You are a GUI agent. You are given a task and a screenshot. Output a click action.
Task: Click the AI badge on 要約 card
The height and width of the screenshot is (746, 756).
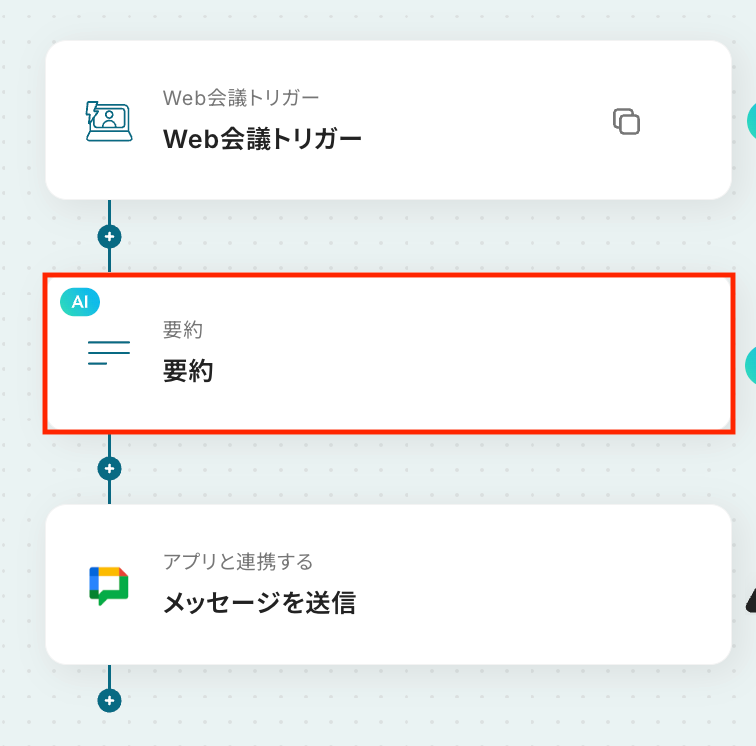[x=80, y=302]
